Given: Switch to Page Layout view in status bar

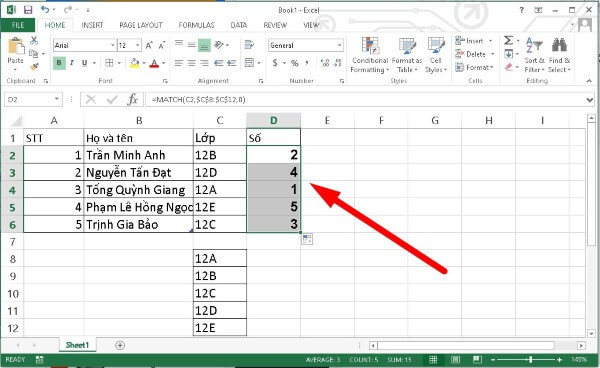Looking at the screenshot, I should click(455, 360).
